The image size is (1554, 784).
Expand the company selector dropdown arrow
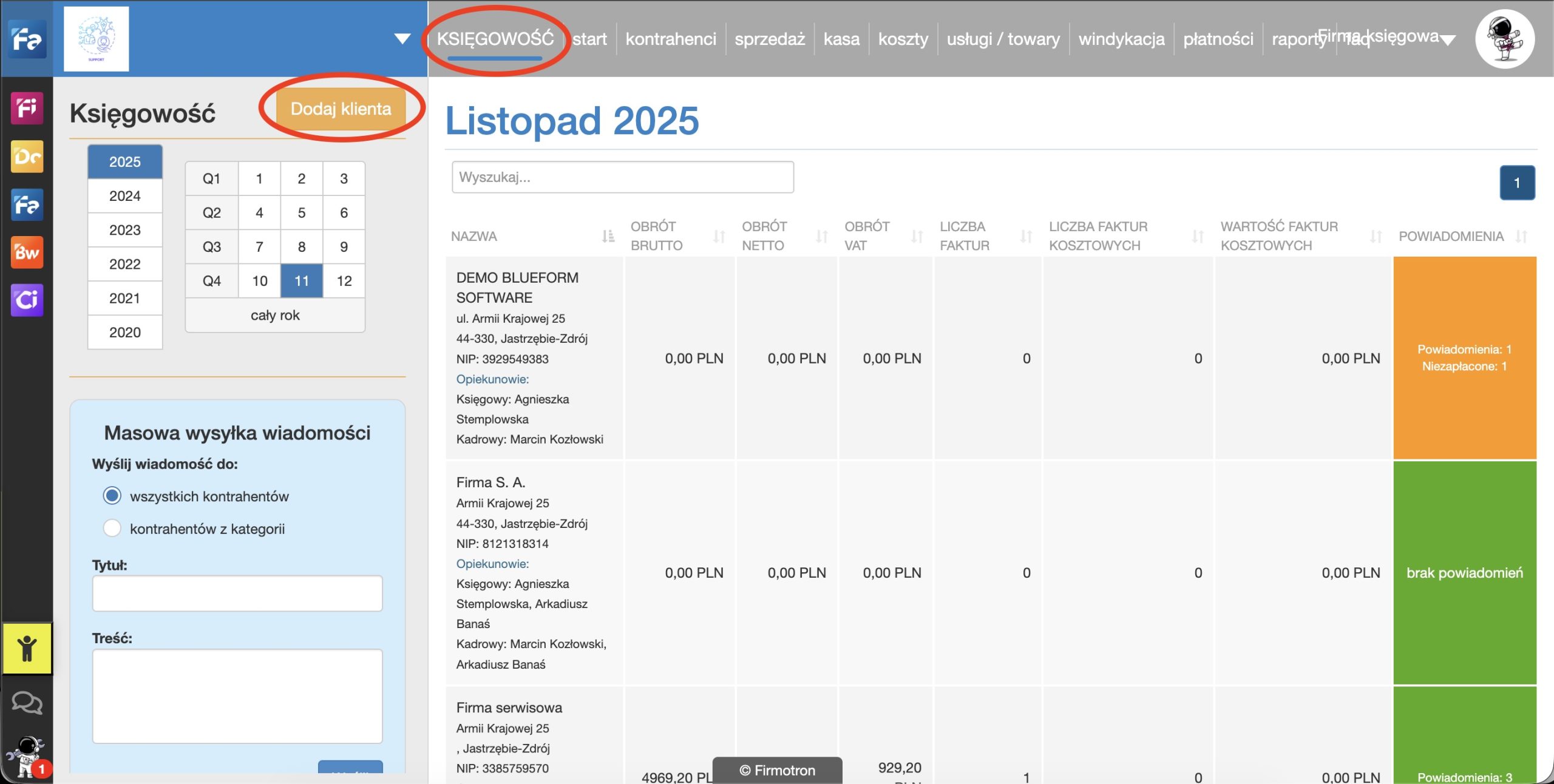[402, 39]
